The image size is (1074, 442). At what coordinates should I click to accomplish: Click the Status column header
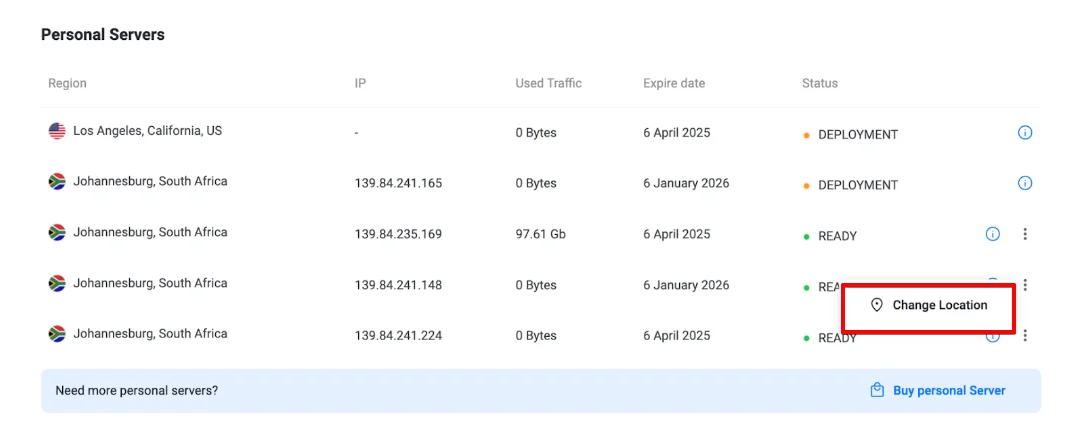point(819,83)
